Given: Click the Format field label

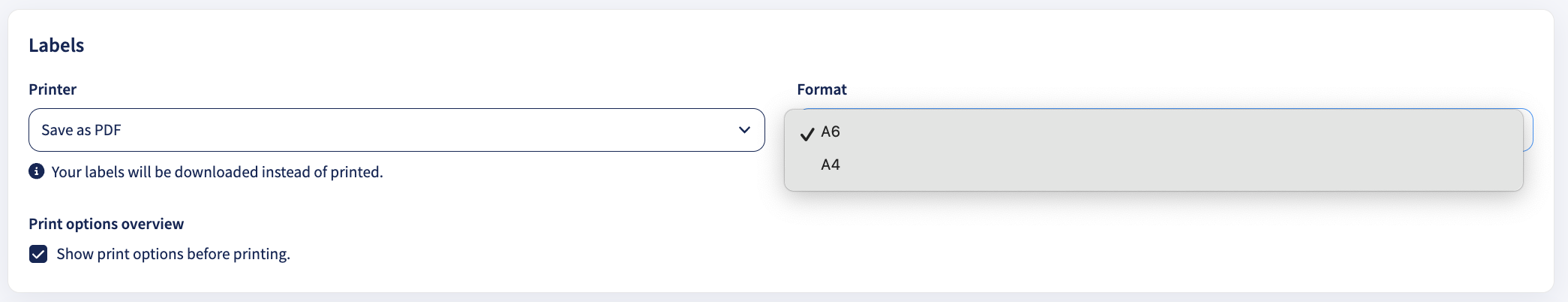Looking at the screenshot, I should 822,89.
